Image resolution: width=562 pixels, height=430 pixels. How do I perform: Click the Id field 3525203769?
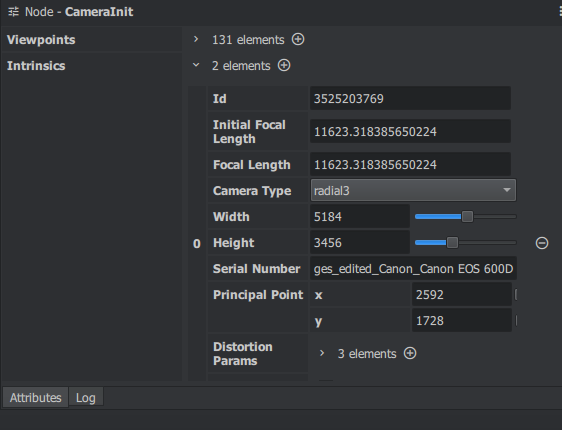pos(410,99)
